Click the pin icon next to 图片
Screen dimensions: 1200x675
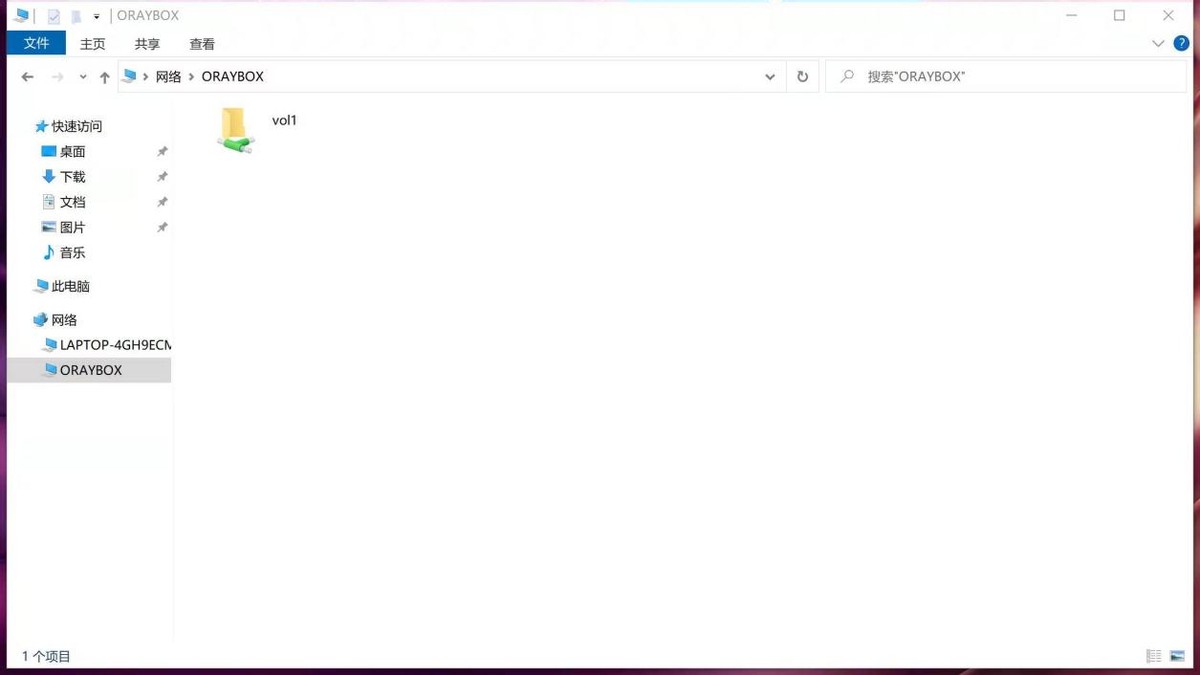click(x=162, y=228)
